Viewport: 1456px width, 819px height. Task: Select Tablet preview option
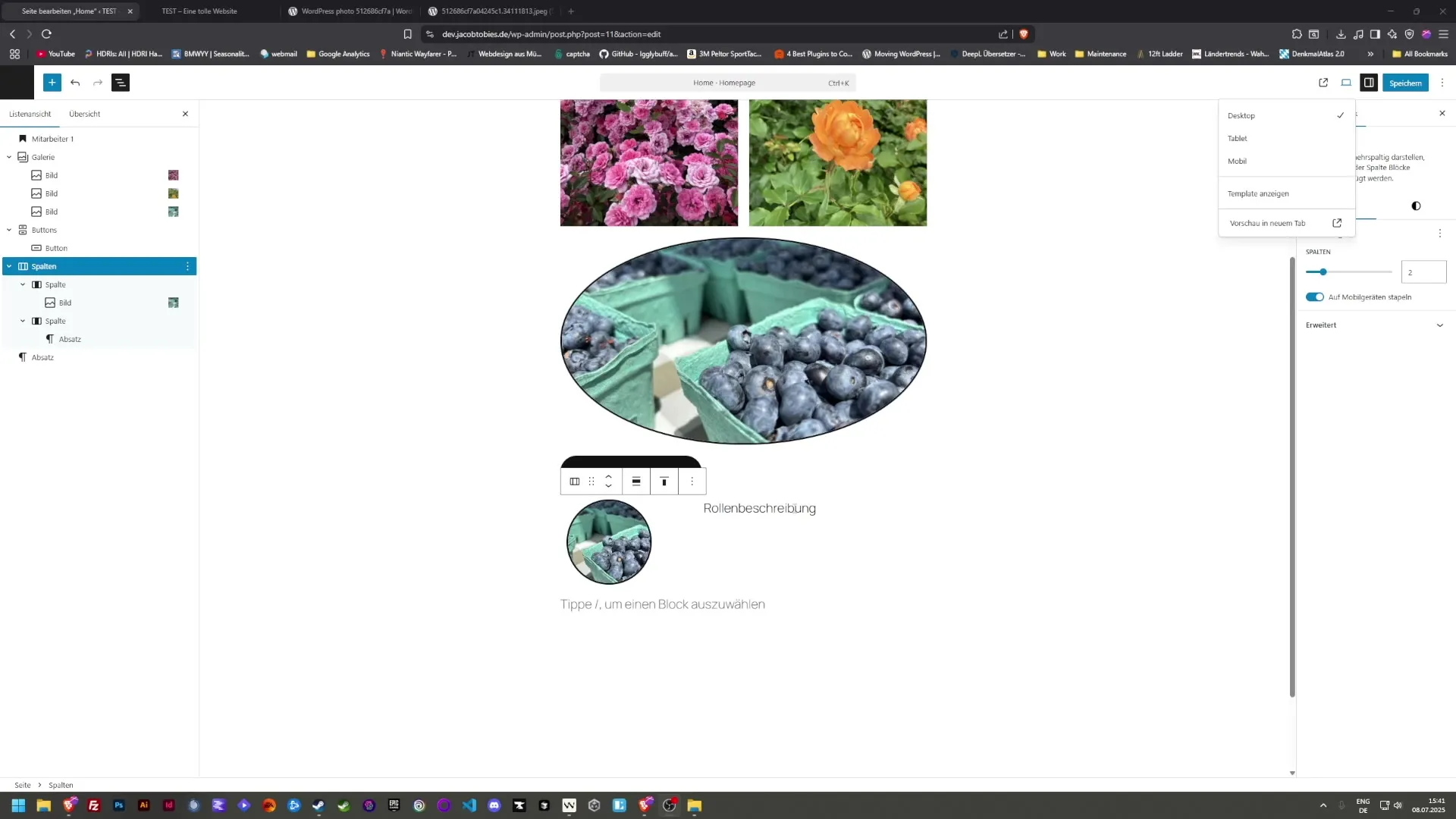tap(1238, 139)
